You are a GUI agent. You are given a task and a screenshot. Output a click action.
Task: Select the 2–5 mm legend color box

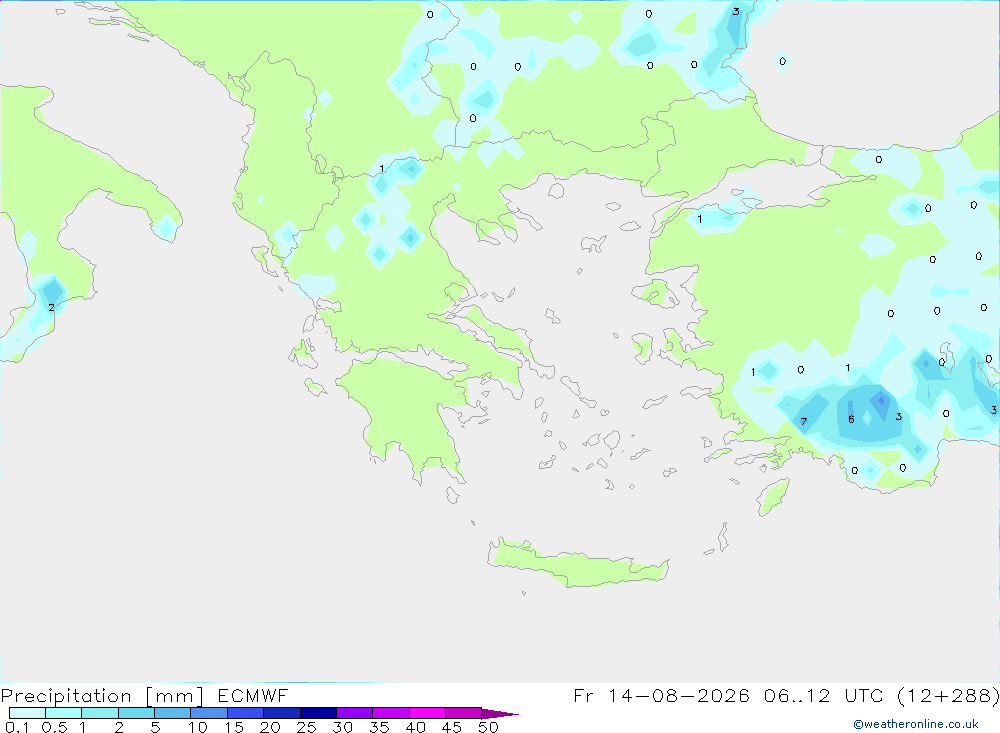coord(136,713)
